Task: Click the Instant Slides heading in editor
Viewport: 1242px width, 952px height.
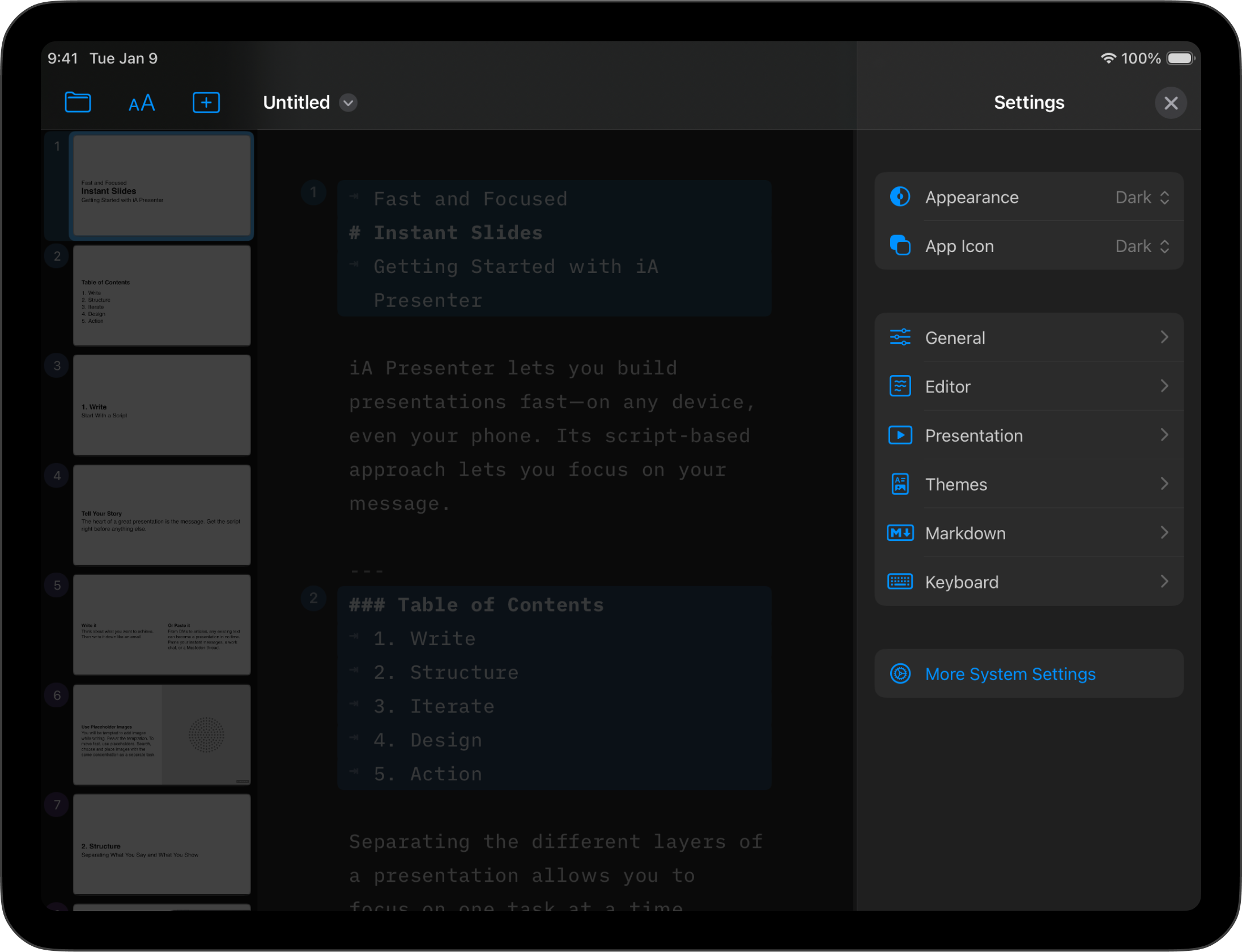Action: [x=457, y=233]
